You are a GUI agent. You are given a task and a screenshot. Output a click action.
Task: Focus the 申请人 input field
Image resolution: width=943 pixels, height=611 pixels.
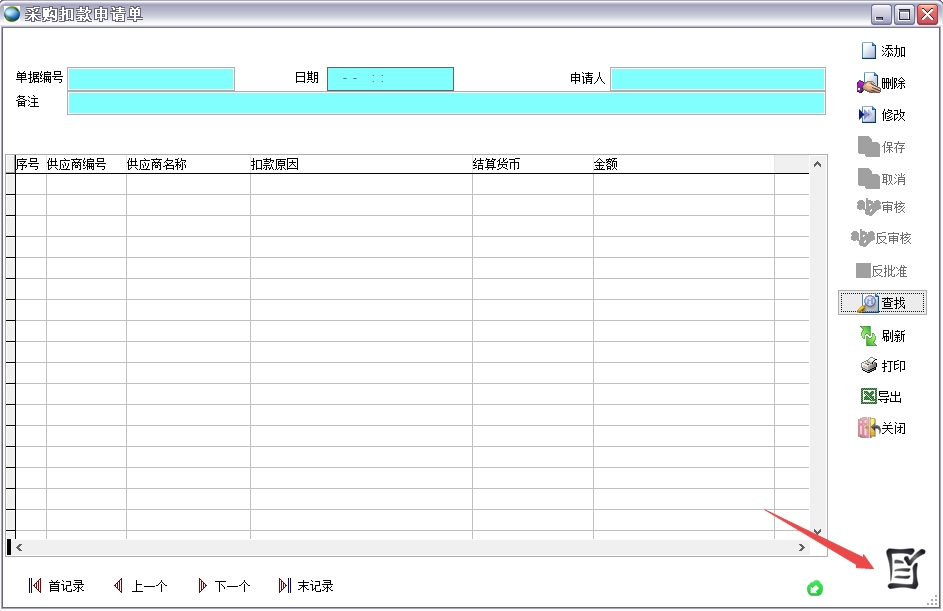click(717, 79)
